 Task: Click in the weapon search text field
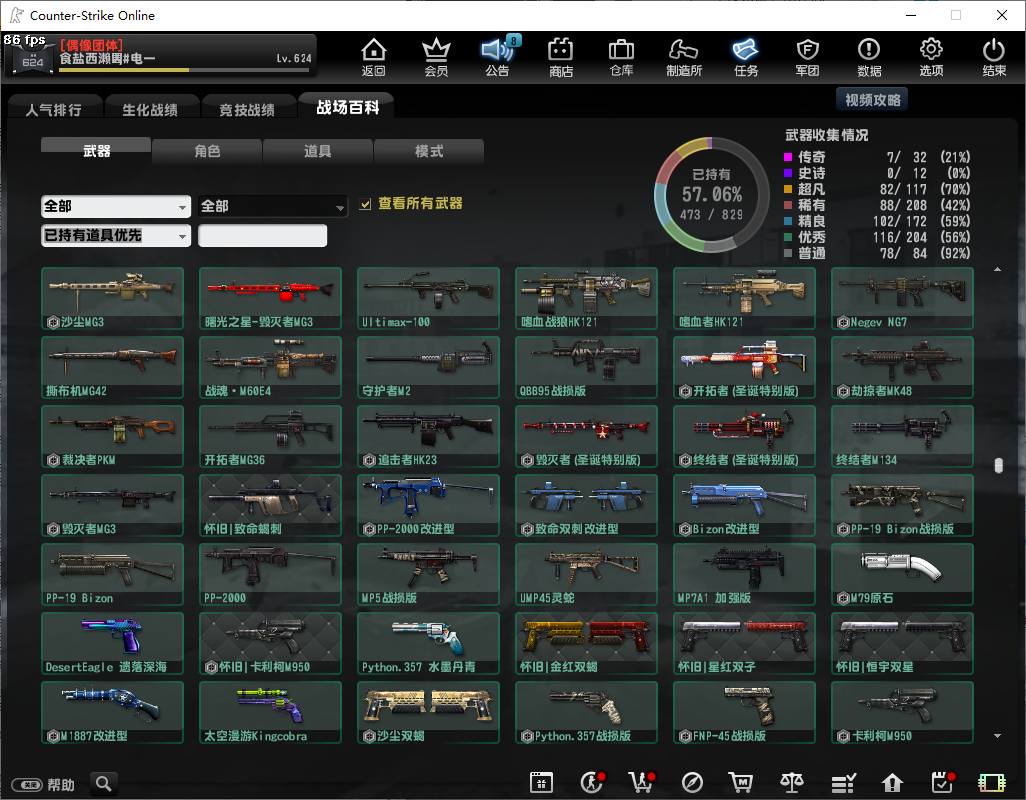pyautogui.click(x=262, y=235)
